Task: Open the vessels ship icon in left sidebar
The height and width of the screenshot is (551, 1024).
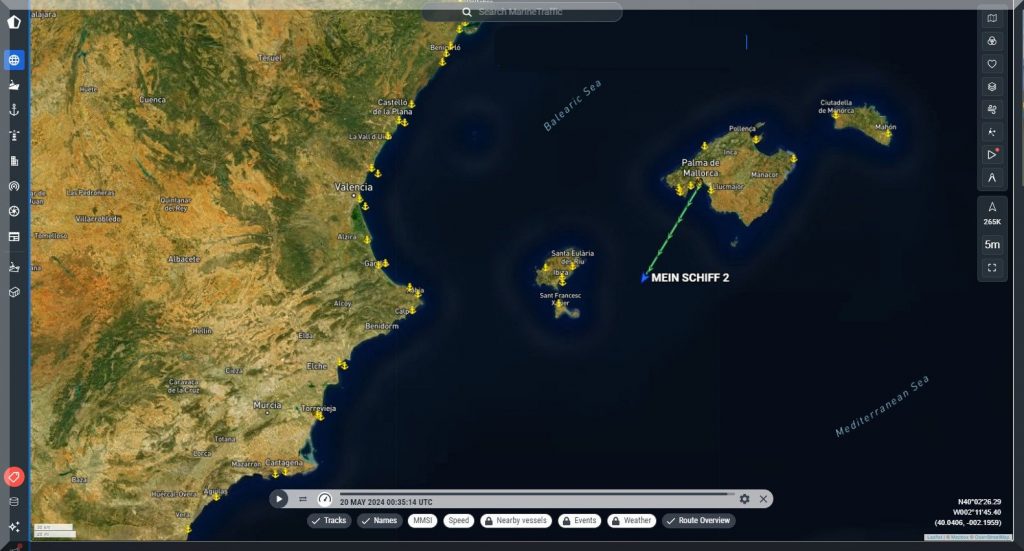Action: 14,85
